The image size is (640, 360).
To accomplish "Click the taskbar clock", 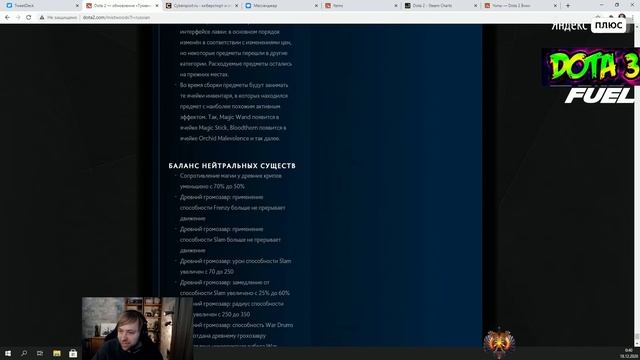I will point(629,353).
